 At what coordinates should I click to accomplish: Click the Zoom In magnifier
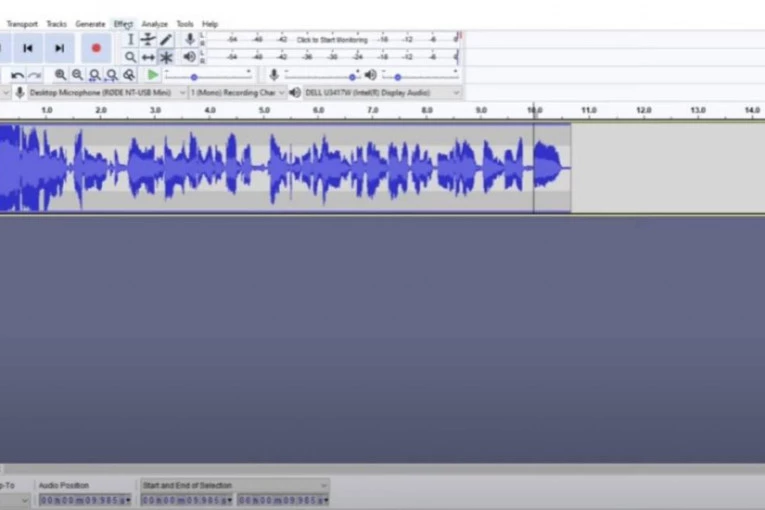pyautogui.click(x=60, y=75)
